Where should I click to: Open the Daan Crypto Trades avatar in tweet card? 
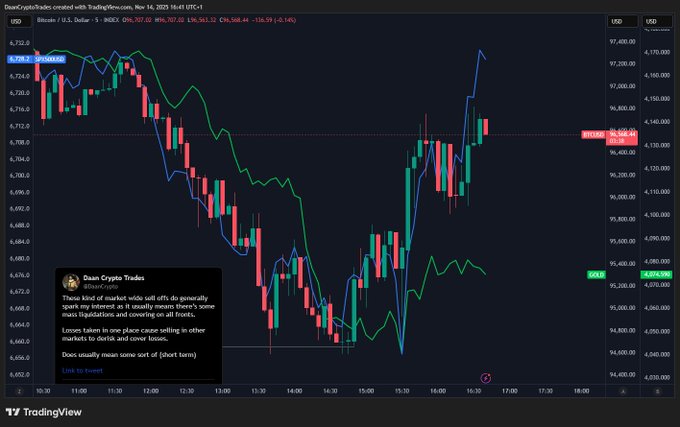pos(71,282)
